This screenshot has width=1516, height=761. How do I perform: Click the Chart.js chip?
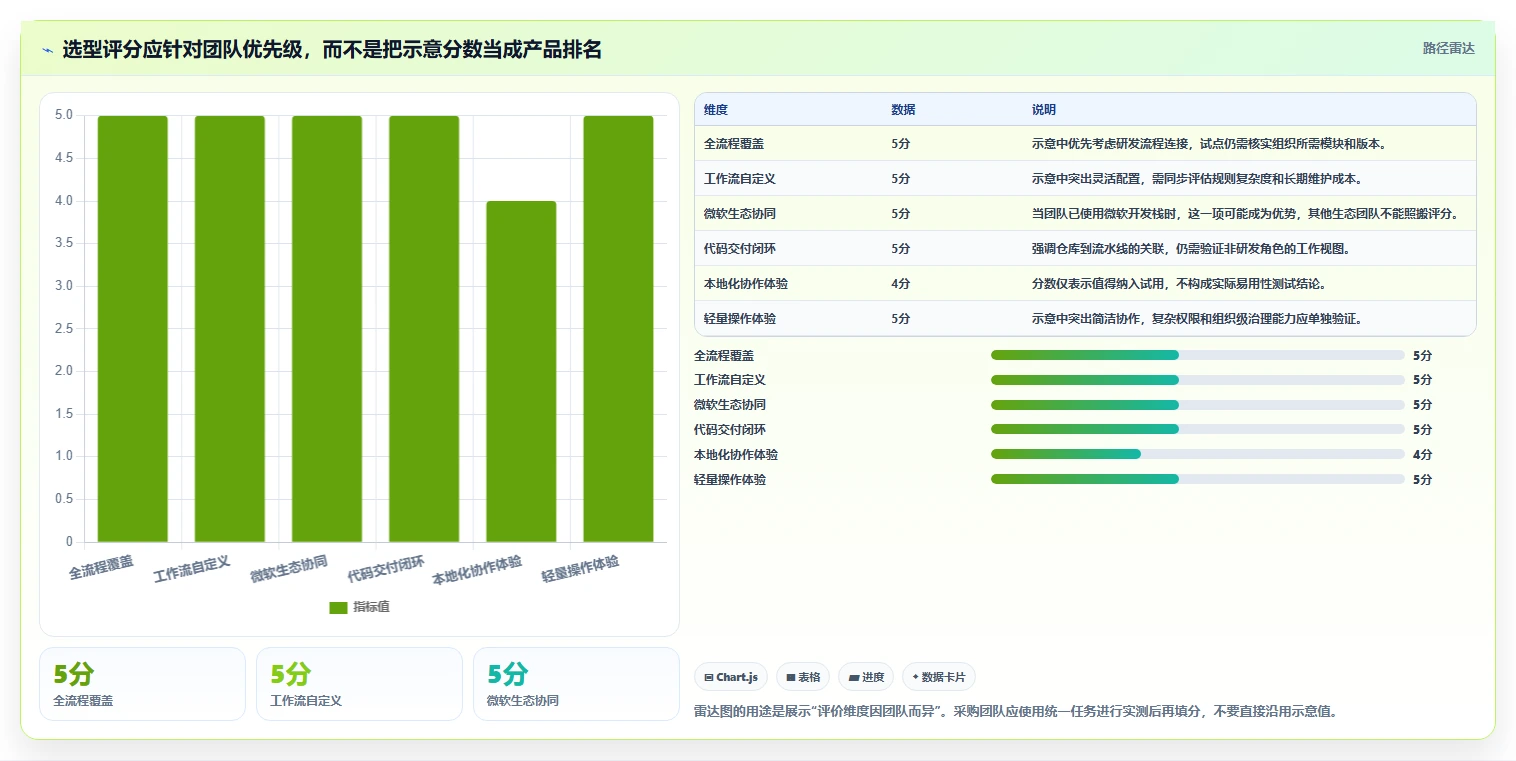(731, 677)
